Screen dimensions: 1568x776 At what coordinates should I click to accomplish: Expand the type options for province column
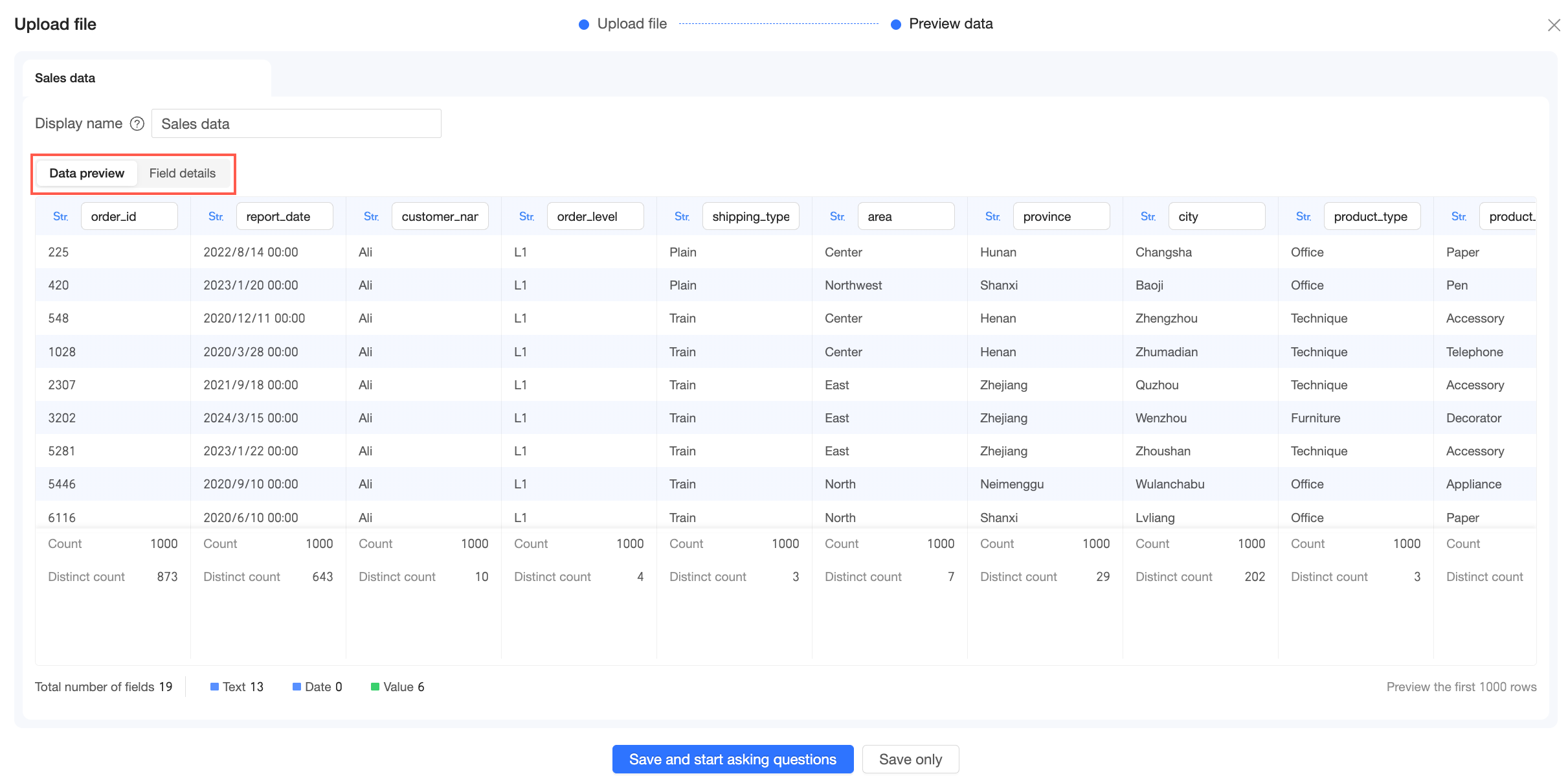[x=992, y=216]
